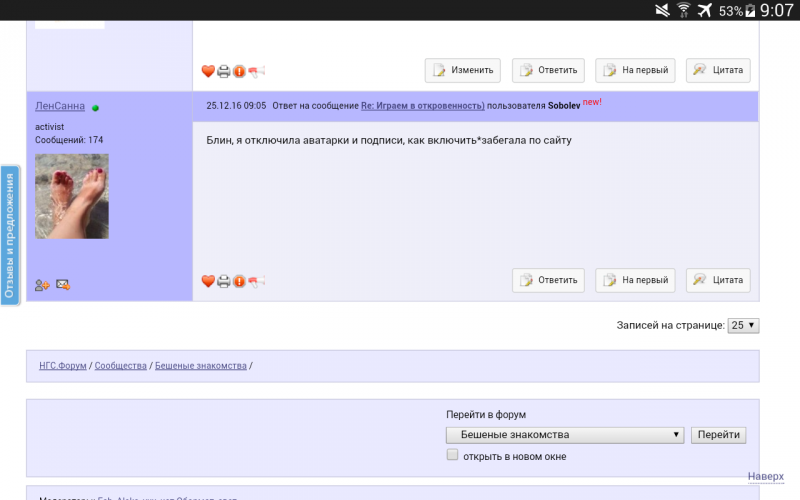Open ЛенСанна's avatar image
Image resolution: width=800 pixels, height=500 pixels.
click(x=72, y=196)
